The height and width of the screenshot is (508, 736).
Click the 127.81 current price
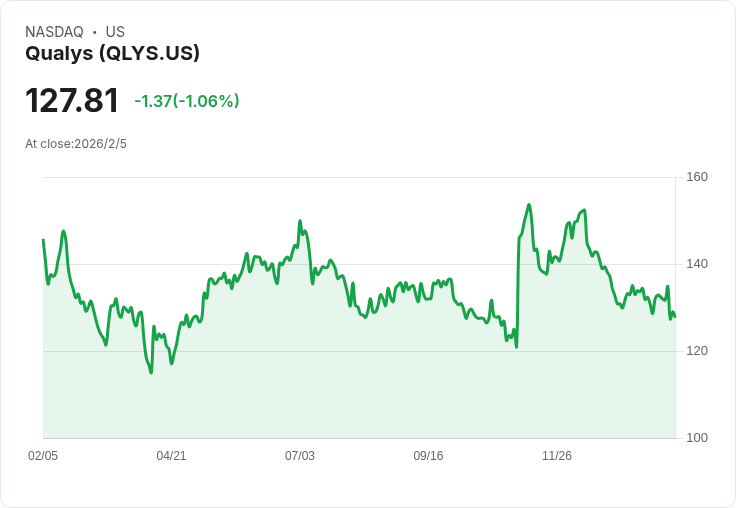[x=72, y=100]
